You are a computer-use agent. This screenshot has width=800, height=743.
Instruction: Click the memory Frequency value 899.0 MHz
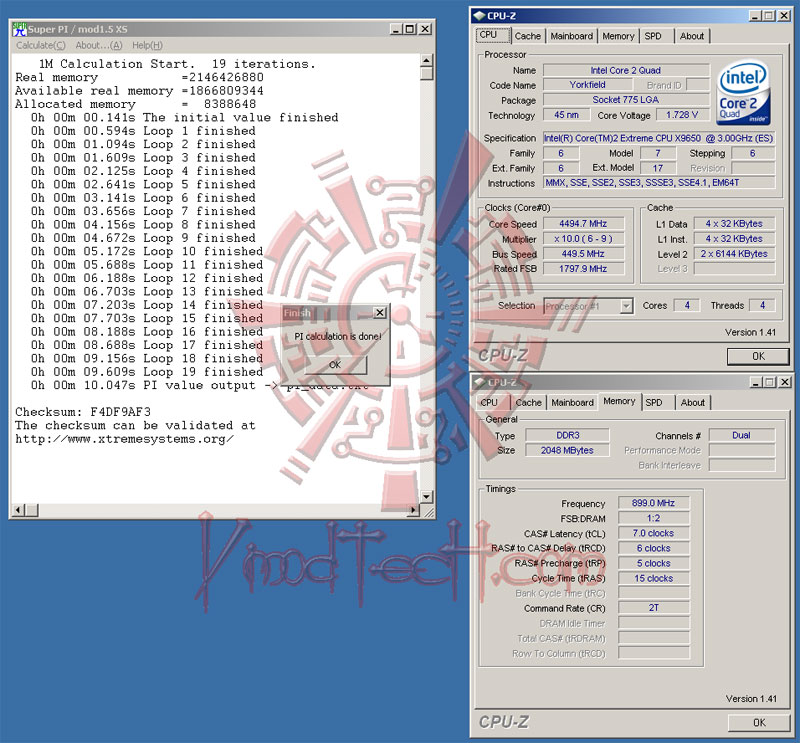click(654, 503)
